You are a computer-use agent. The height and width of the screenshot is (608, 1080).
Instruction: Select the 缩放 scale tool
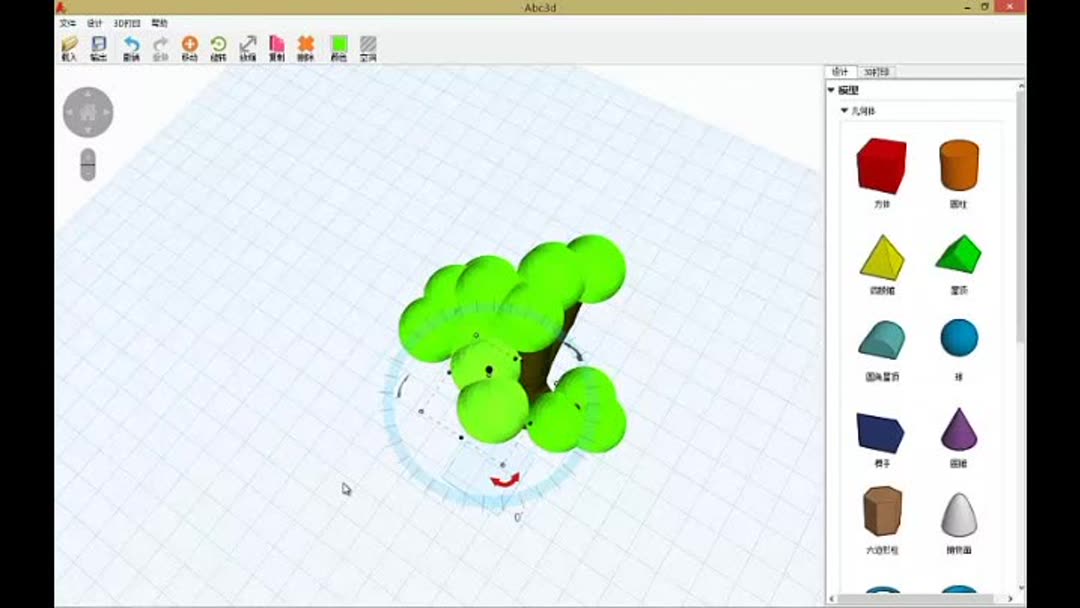click(247, 45)
